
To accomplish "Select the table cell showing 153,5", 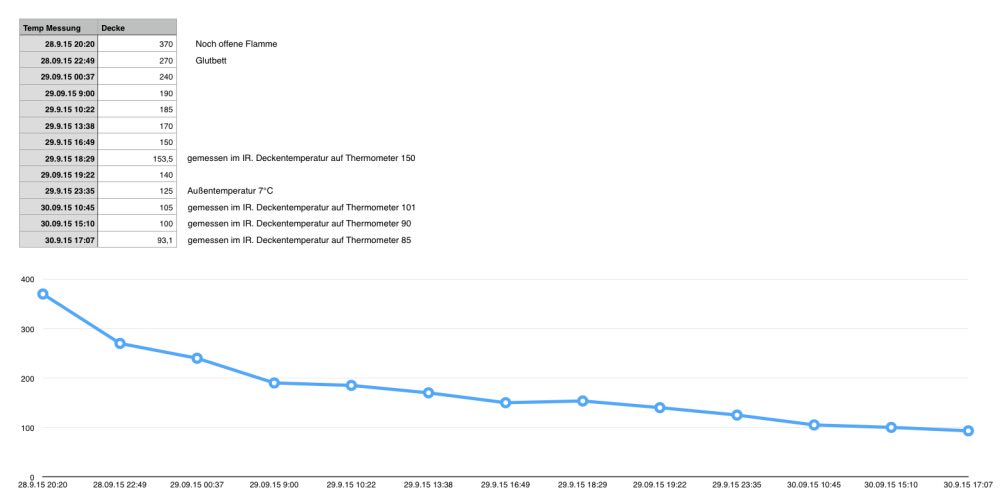I will 162,158.
